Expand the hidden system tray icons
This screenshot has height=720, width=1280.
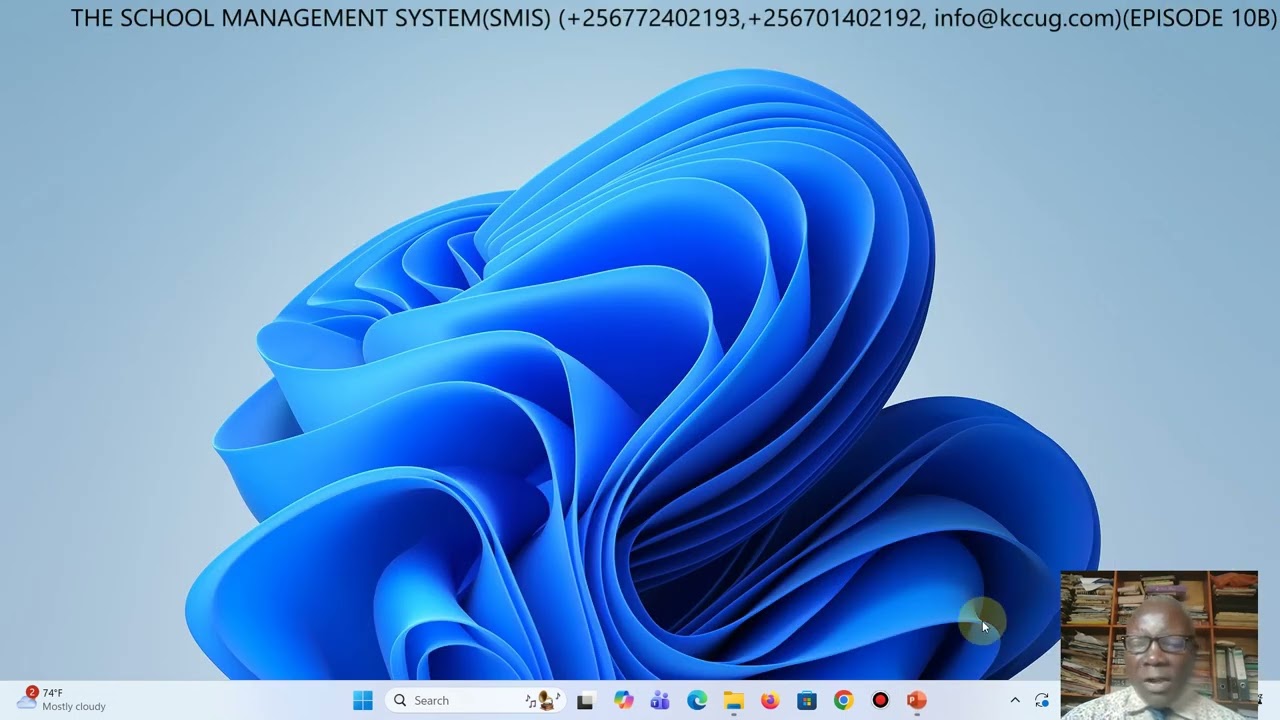point(1015,701)
